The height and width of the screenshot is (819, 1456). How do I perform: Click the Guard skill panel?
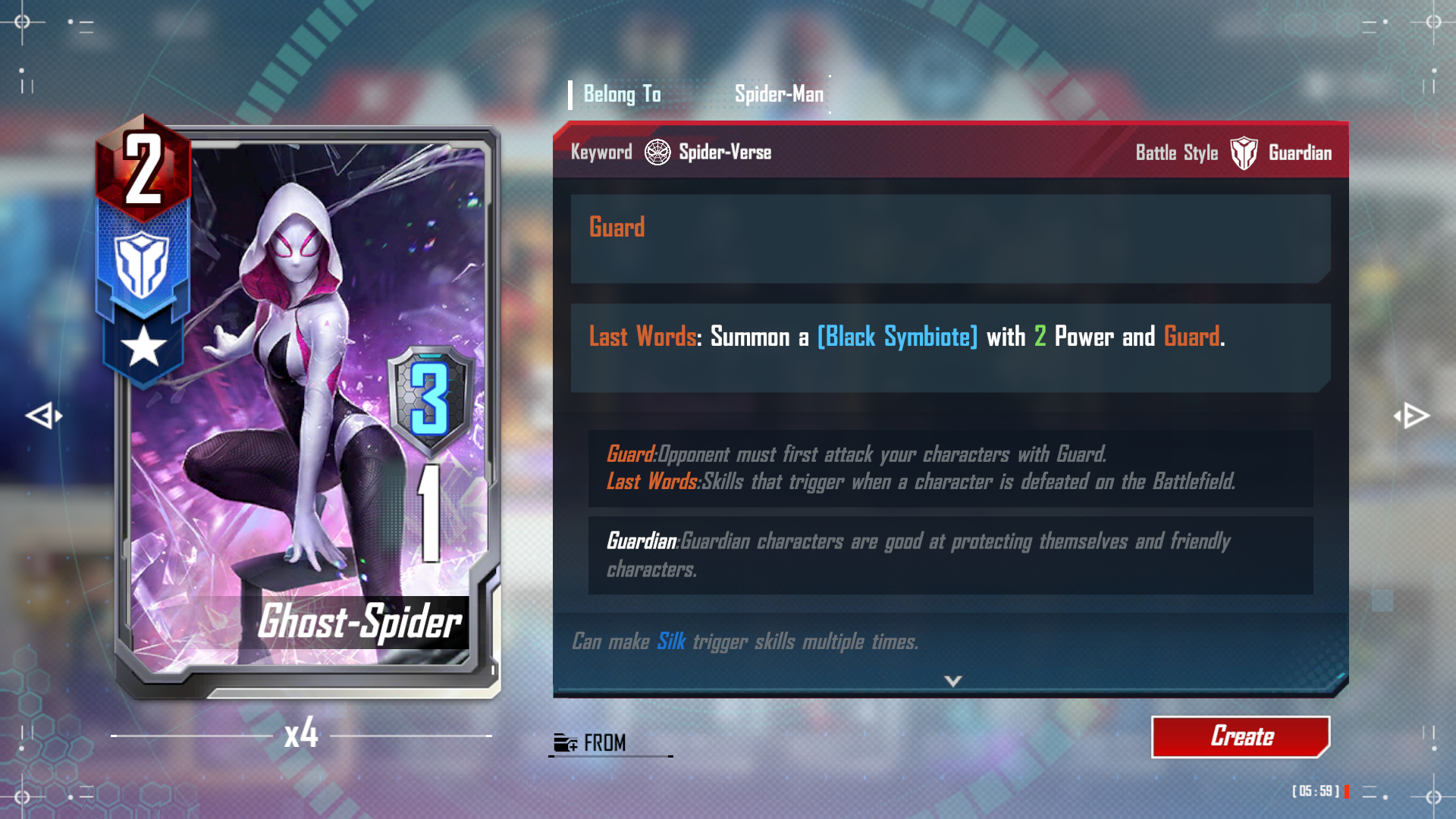950,239
